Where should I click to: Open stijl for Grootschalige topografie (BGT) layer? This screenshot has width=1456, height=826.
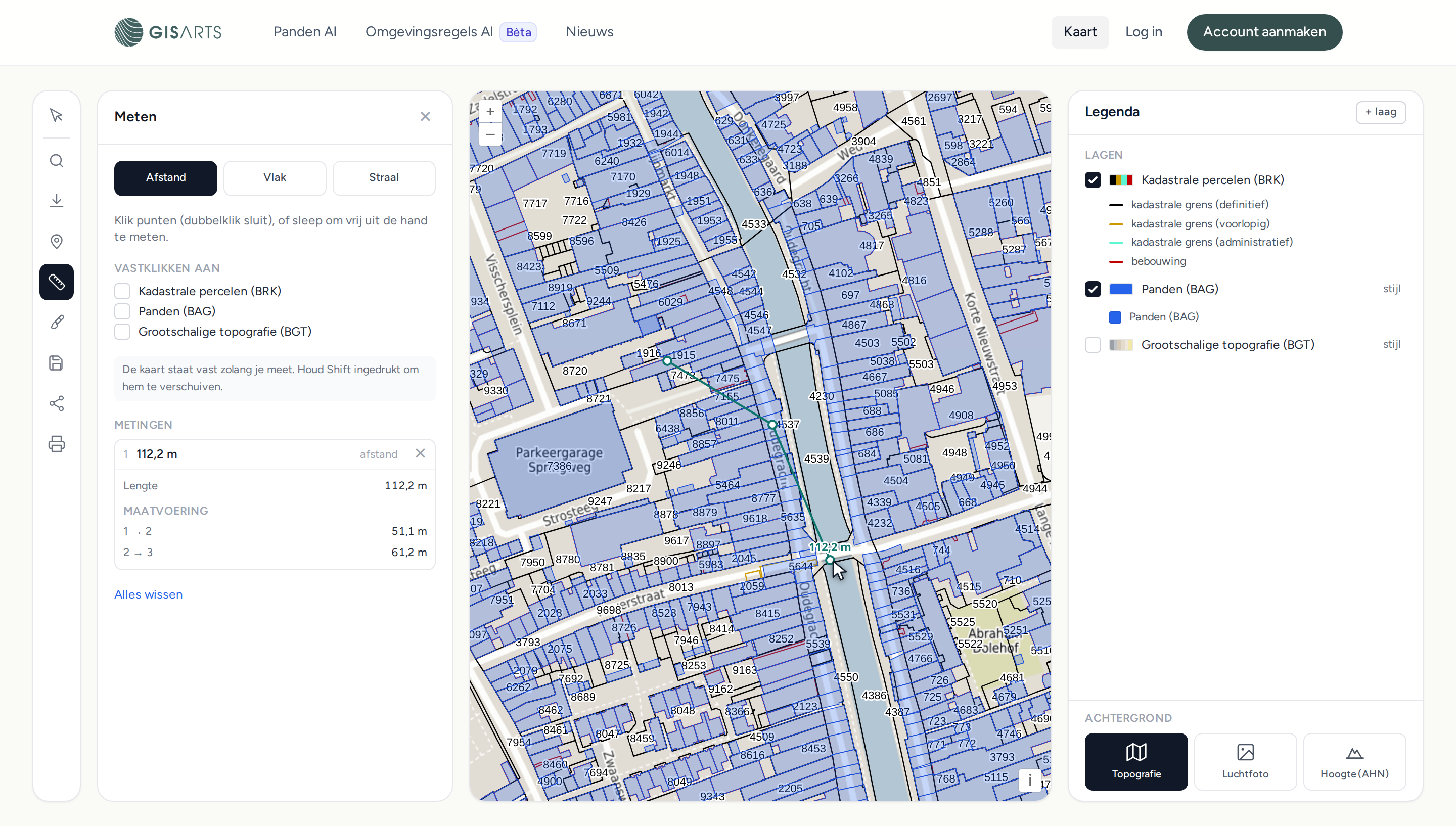pos(1391,344)
